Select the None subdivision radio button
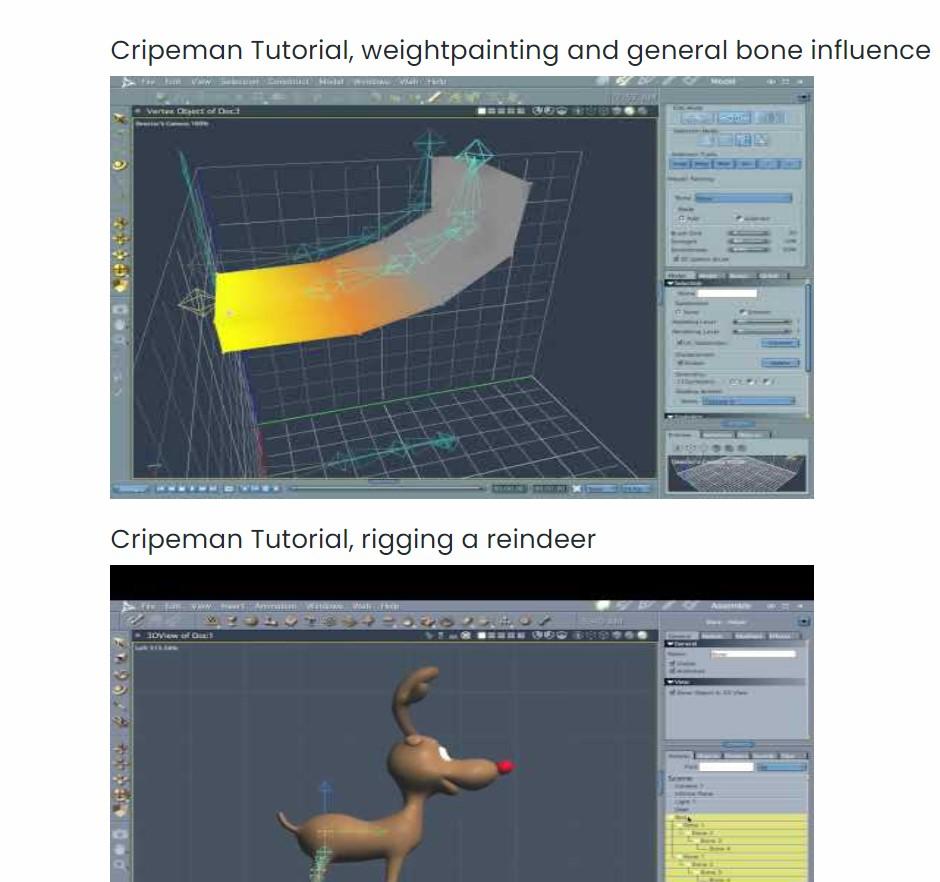Viewport: 940px width, 882px height. (679, 312)
